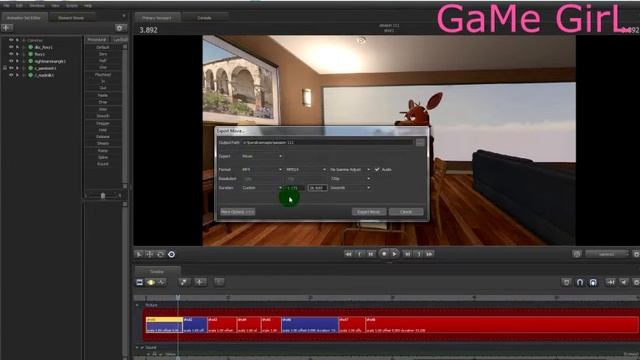Open the 720p resolution dropdown

point(350,179)
